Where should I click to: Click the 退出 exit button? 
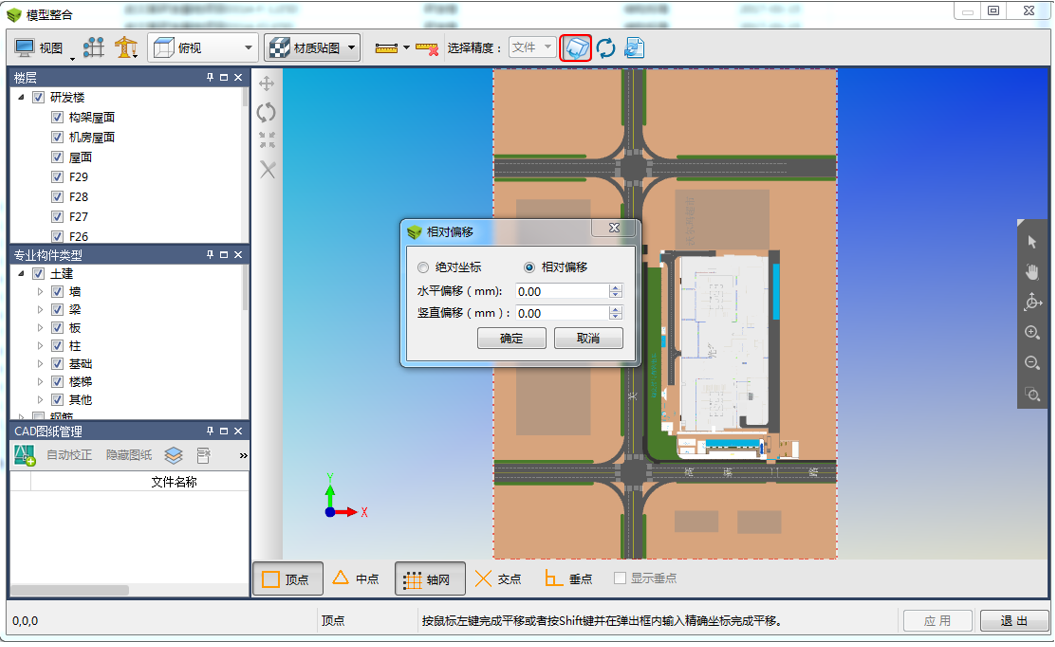1013,620
